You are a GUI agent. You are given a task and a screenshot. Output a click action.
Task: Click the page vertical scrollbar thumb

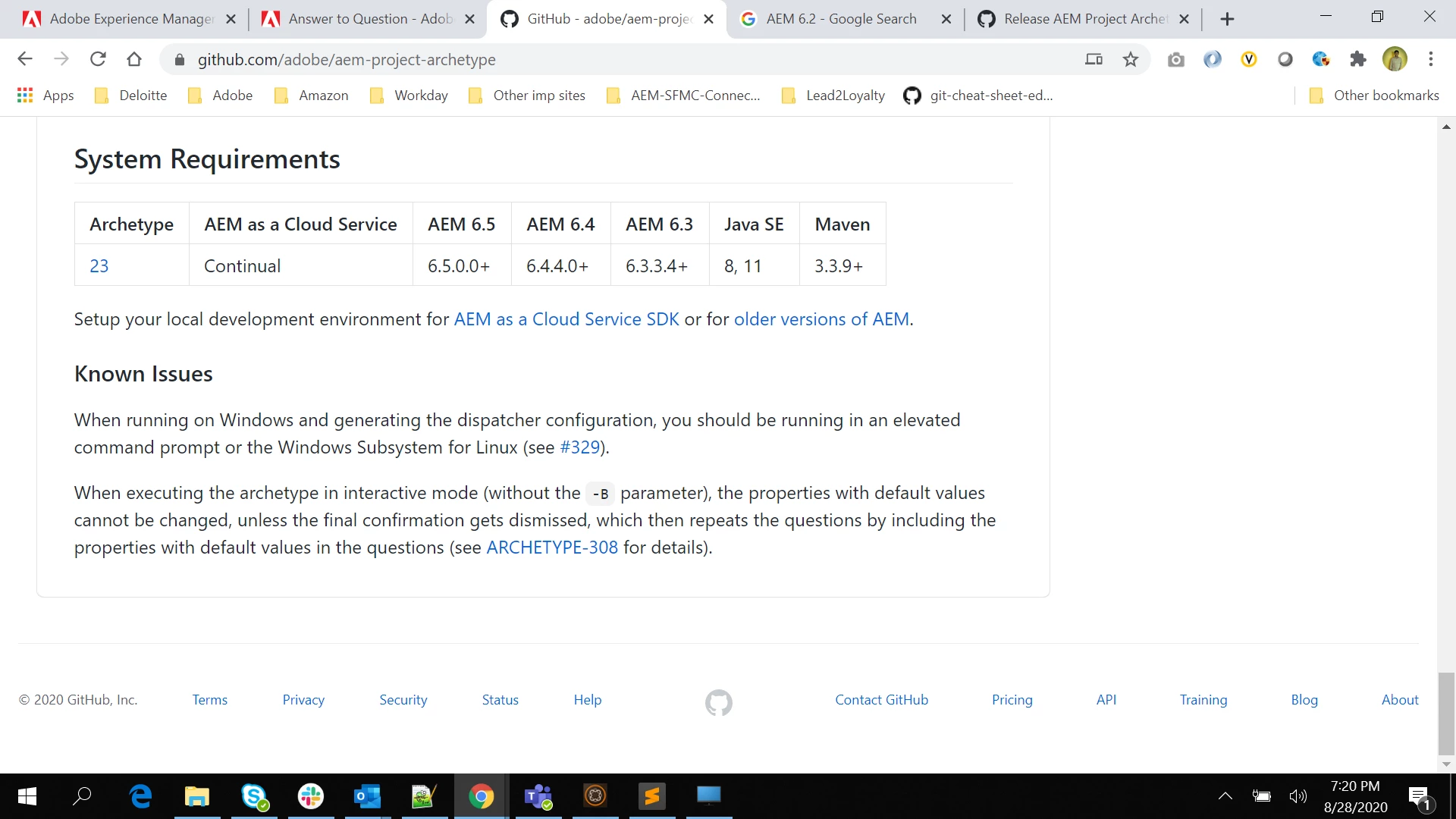tap(1445, 713)
